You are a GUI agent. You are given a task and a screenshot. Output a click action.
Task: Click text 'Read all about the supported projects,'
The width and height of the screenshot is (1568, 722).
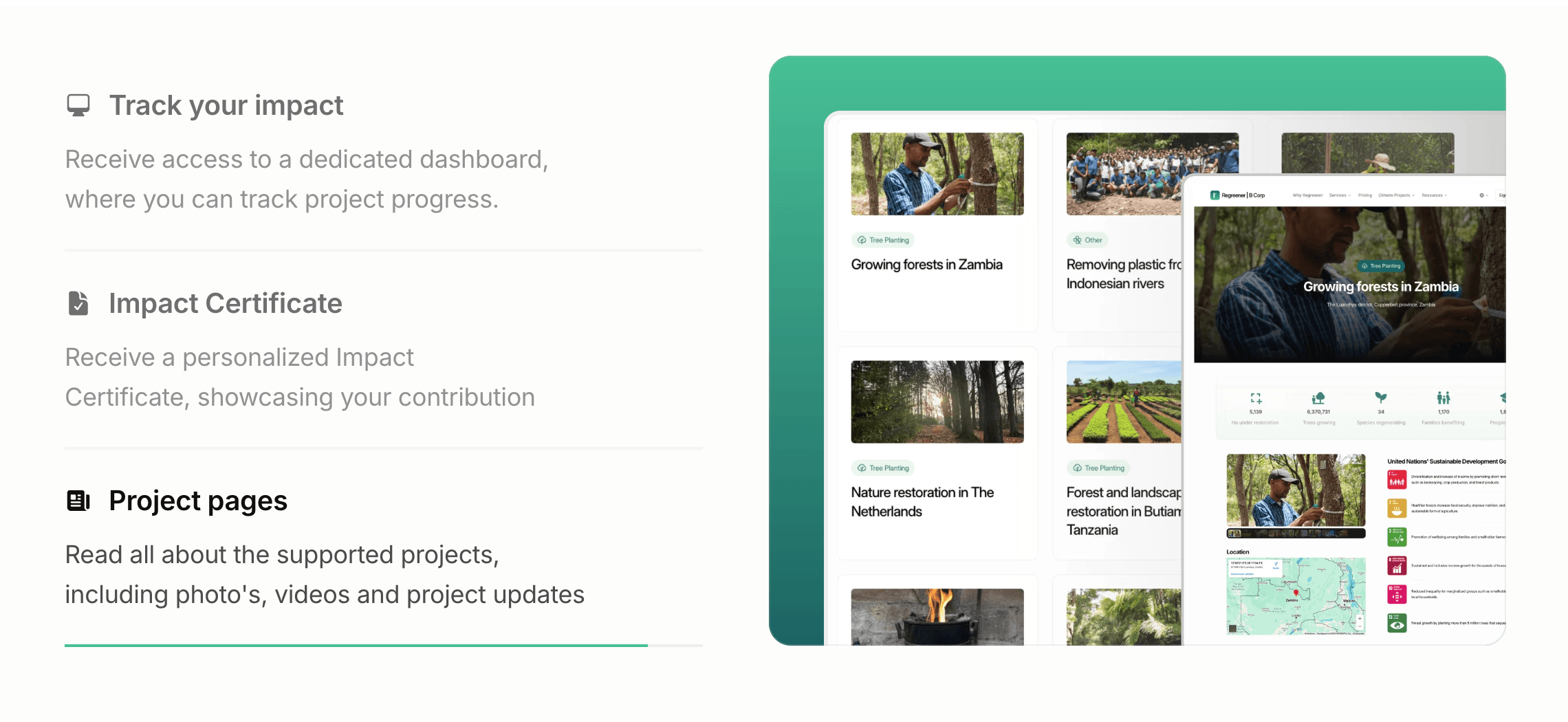point(282,555)
